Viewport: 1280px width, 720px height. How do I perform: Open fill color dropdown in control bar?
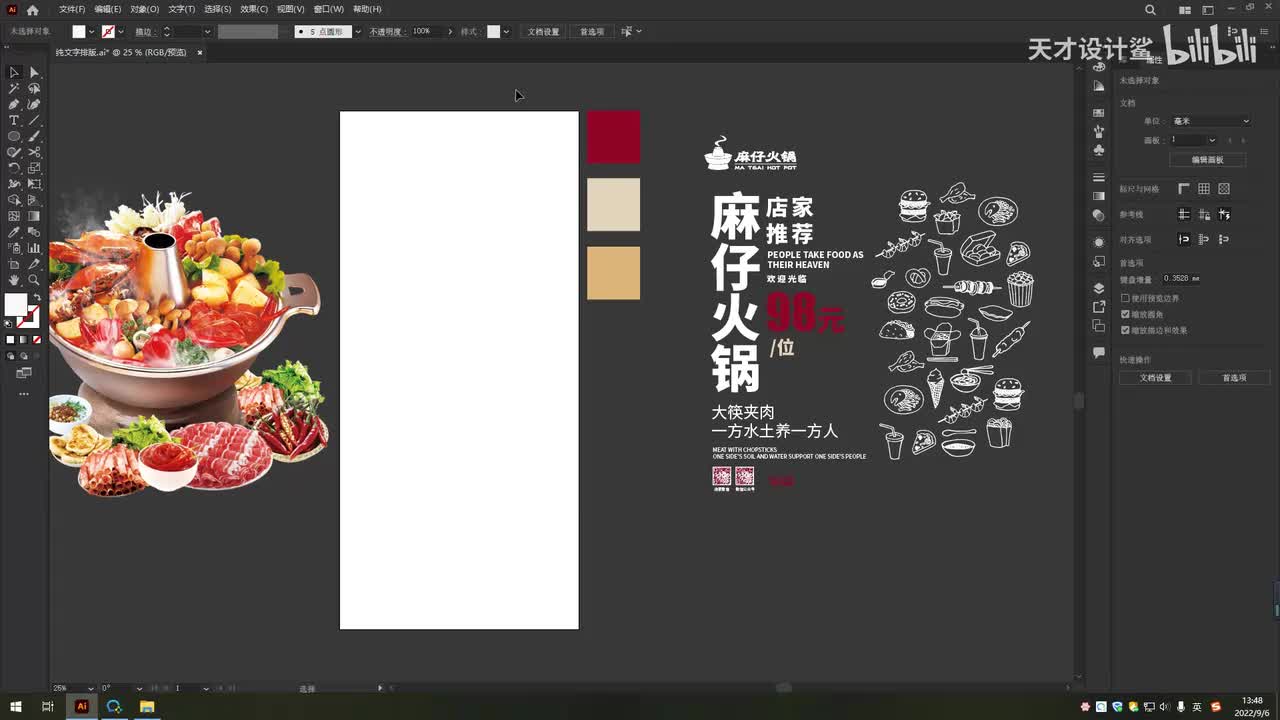coord(93,32)
